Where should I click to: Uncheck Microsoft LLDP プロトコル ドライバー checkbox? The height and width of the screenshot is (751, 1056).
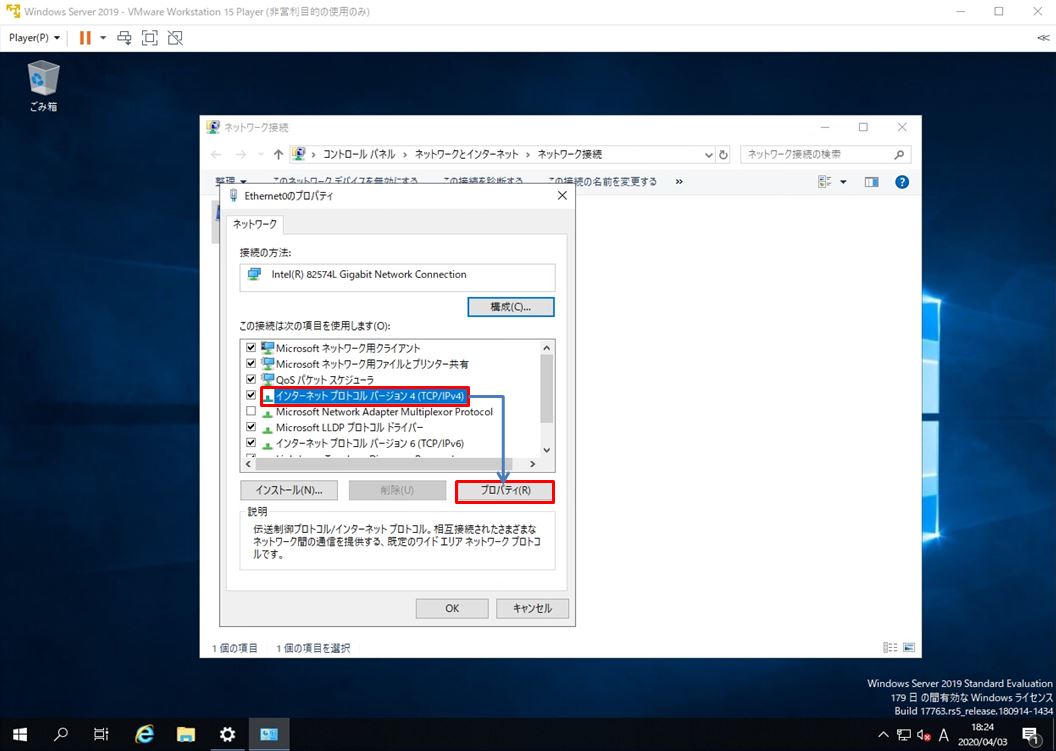[251, 427]
